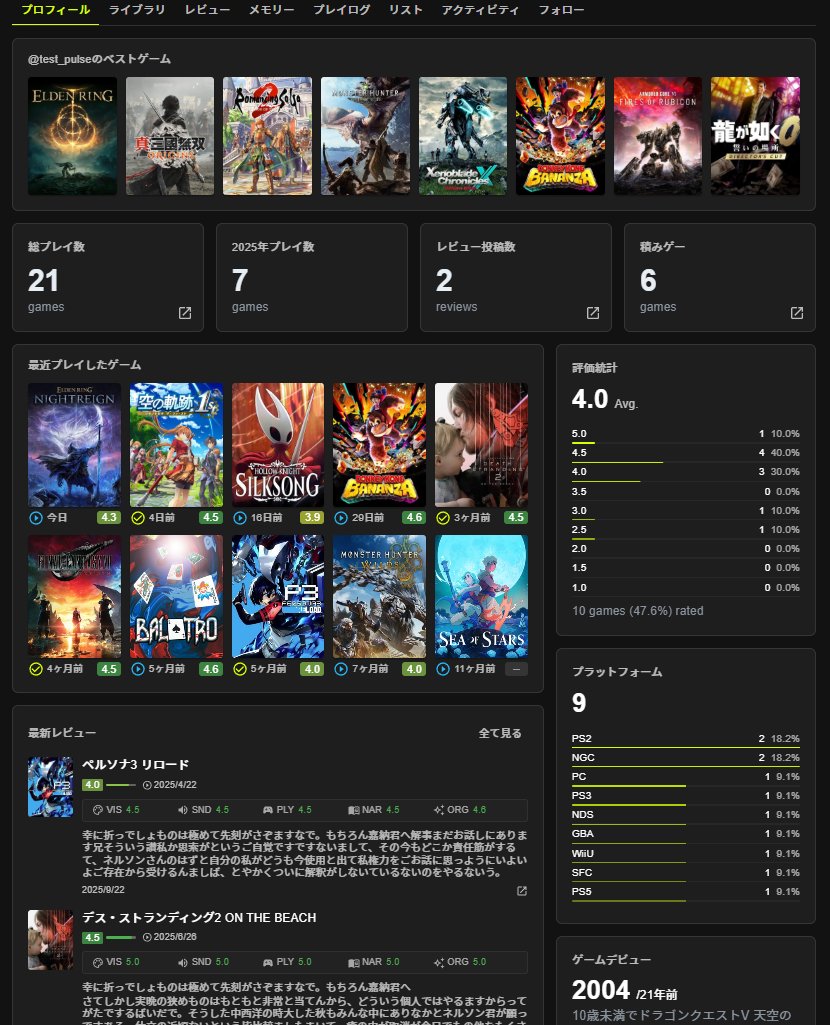Open Sea of Stars recent game cover
This screenshot has width=830, height=1025.
(481, 597)
